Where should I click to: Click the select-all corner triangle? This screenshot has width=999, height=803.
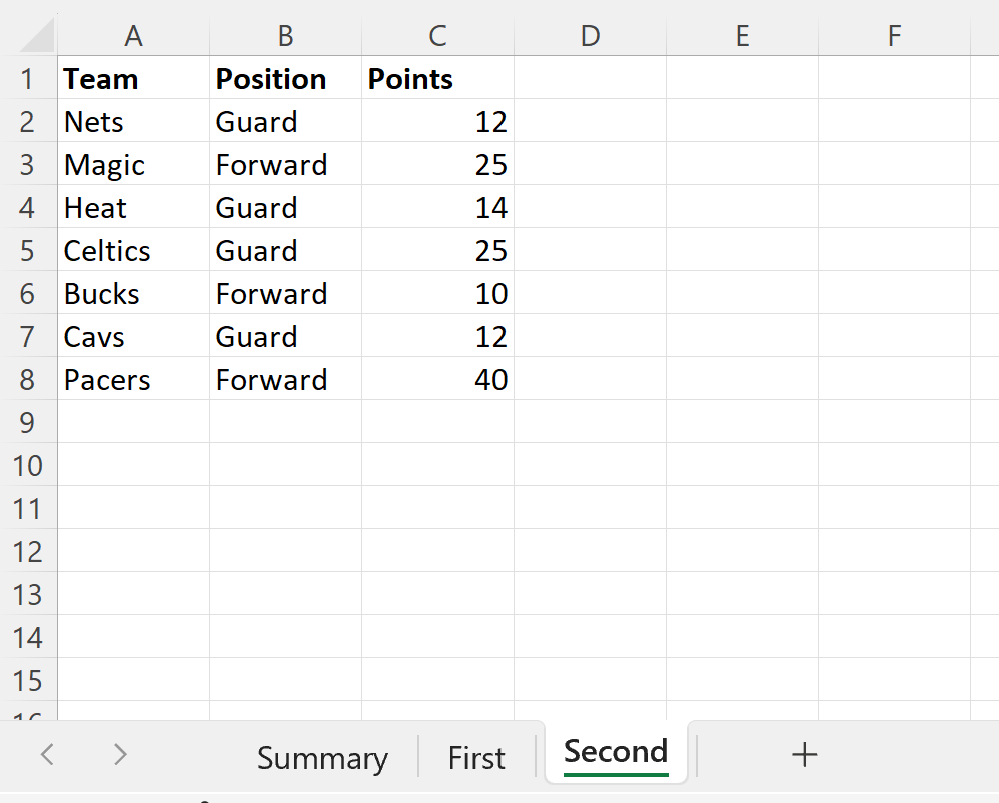coord(38,37)
